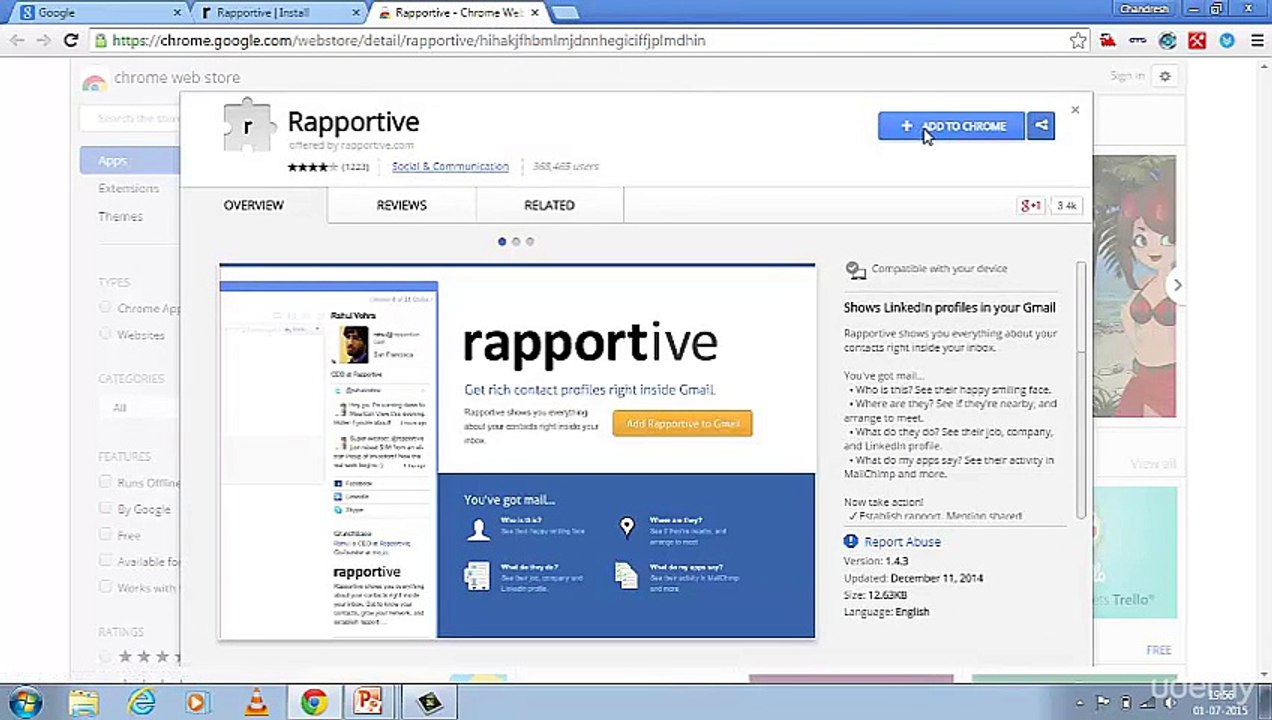Click the address bar URL

coord(409,41)
